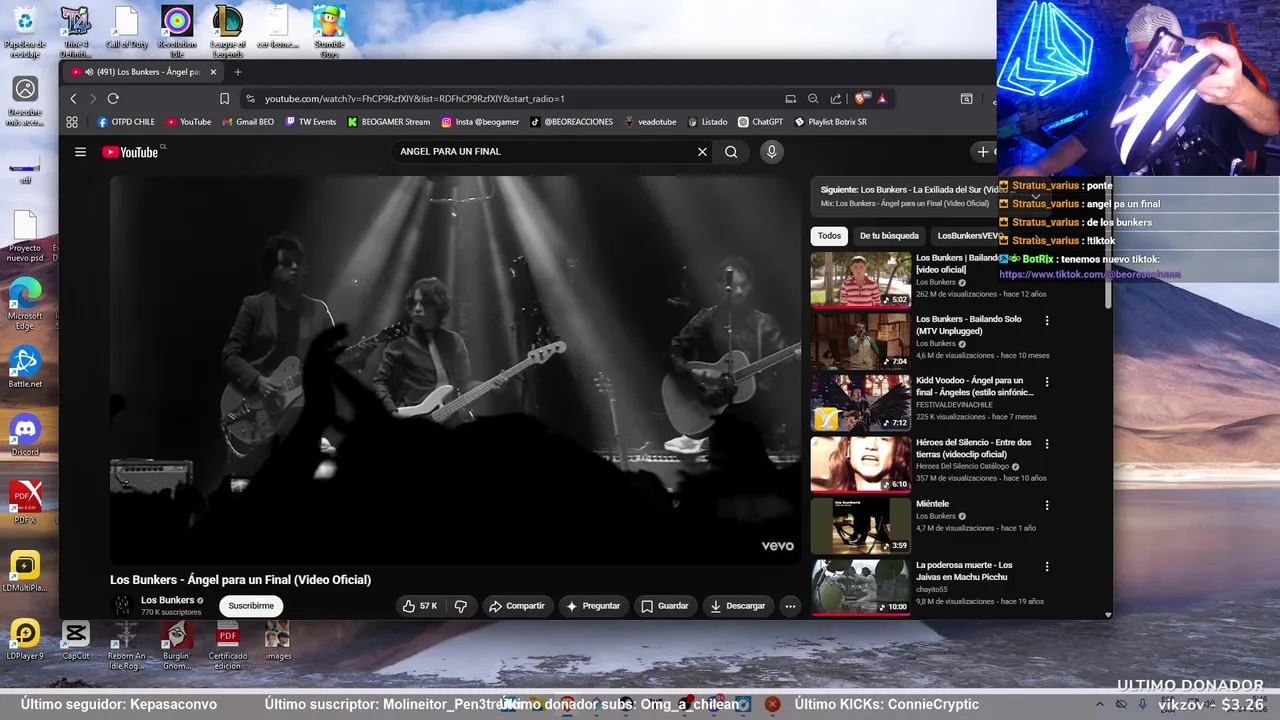This screenshot has width=1280, height=720.
Task: Open the zoom magnifier icon in the address bar
Action: tap(813, 98)
